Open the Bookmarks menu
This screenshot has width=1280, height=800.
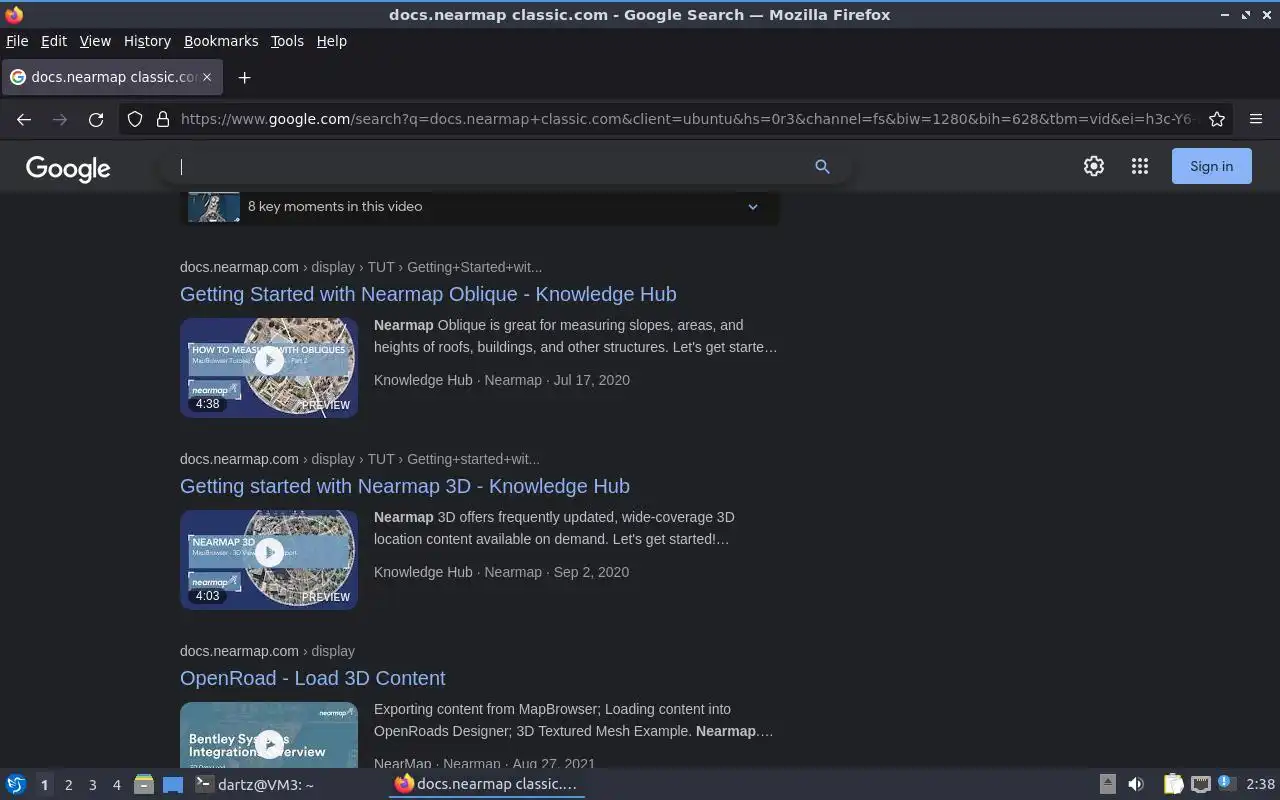coord(221,41)
